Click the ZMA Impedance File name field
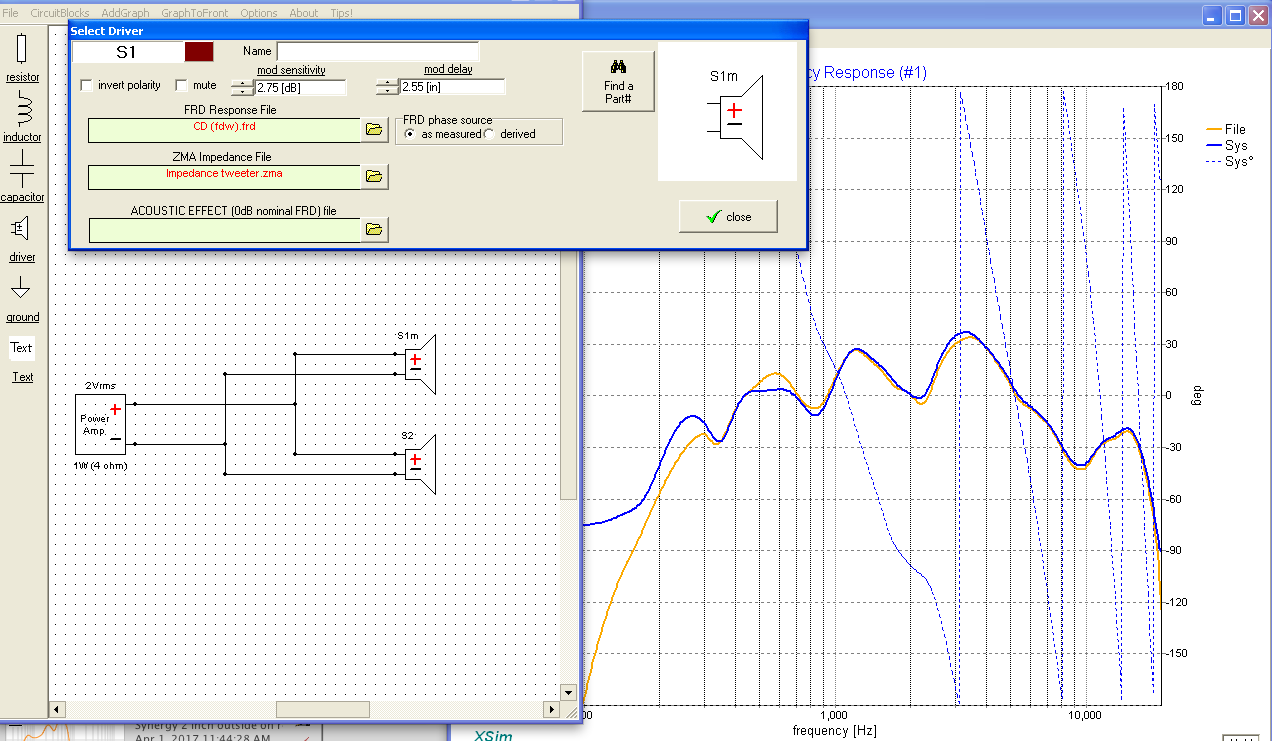 point(224,177)
